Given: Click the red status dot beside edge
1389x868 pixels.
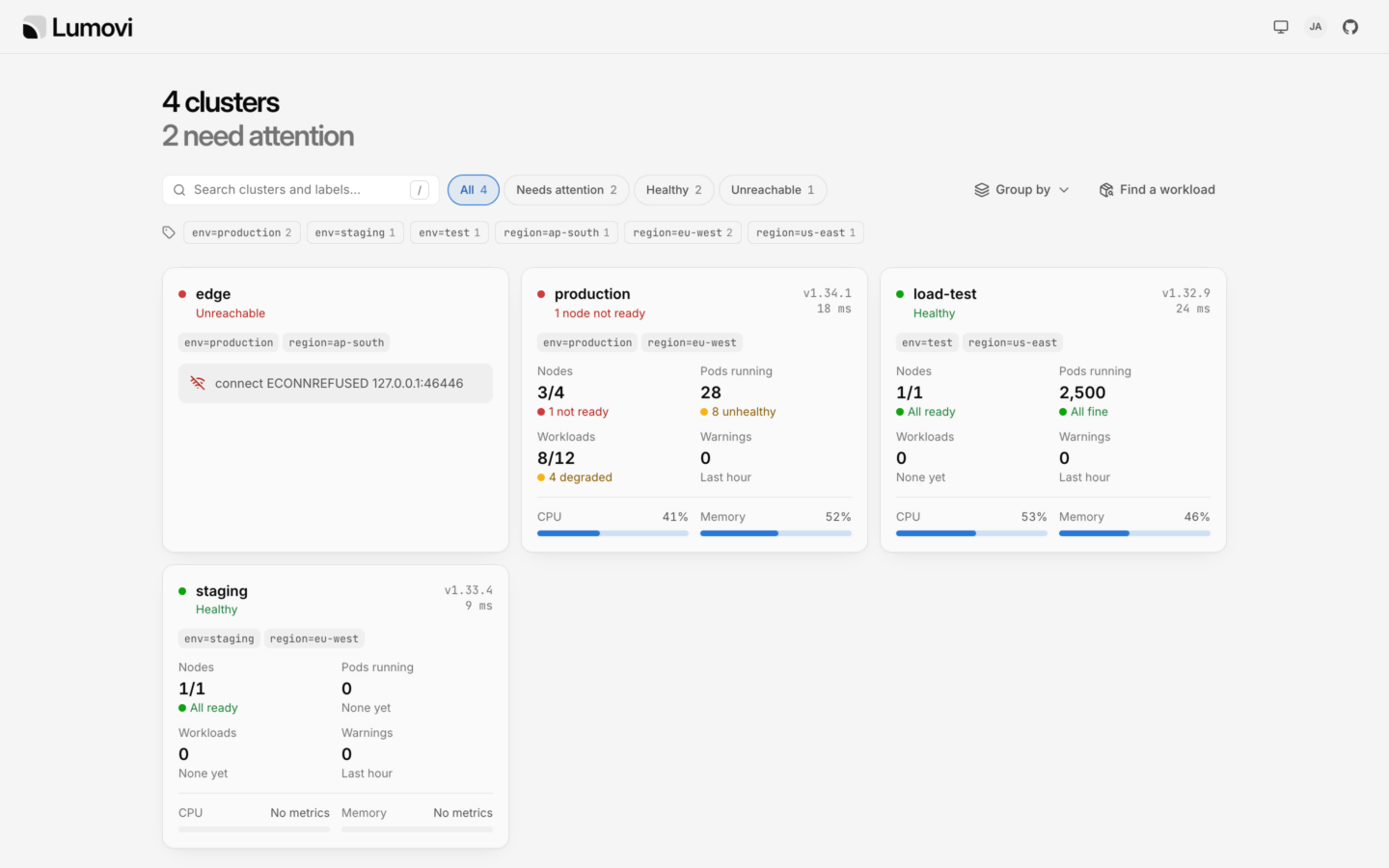Looking at the screenshot, I should [x=182, y=294].
